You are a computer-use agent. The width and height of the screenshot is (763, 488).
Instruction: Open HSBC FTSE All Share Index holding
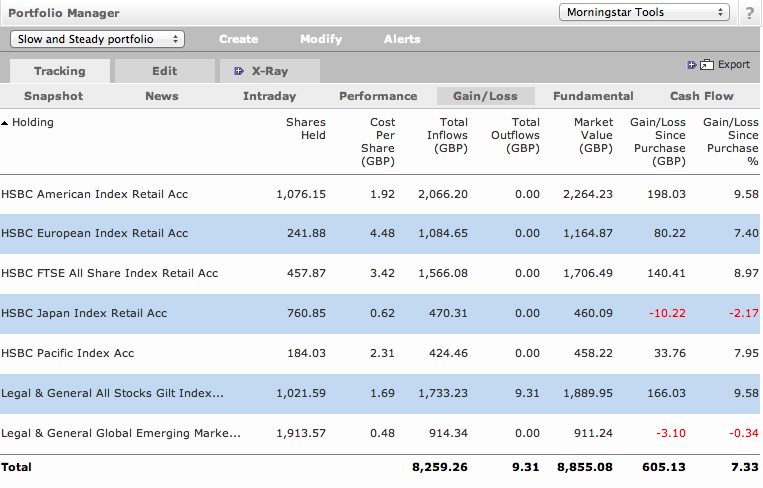pyautogui.click(x=109, y=273)
